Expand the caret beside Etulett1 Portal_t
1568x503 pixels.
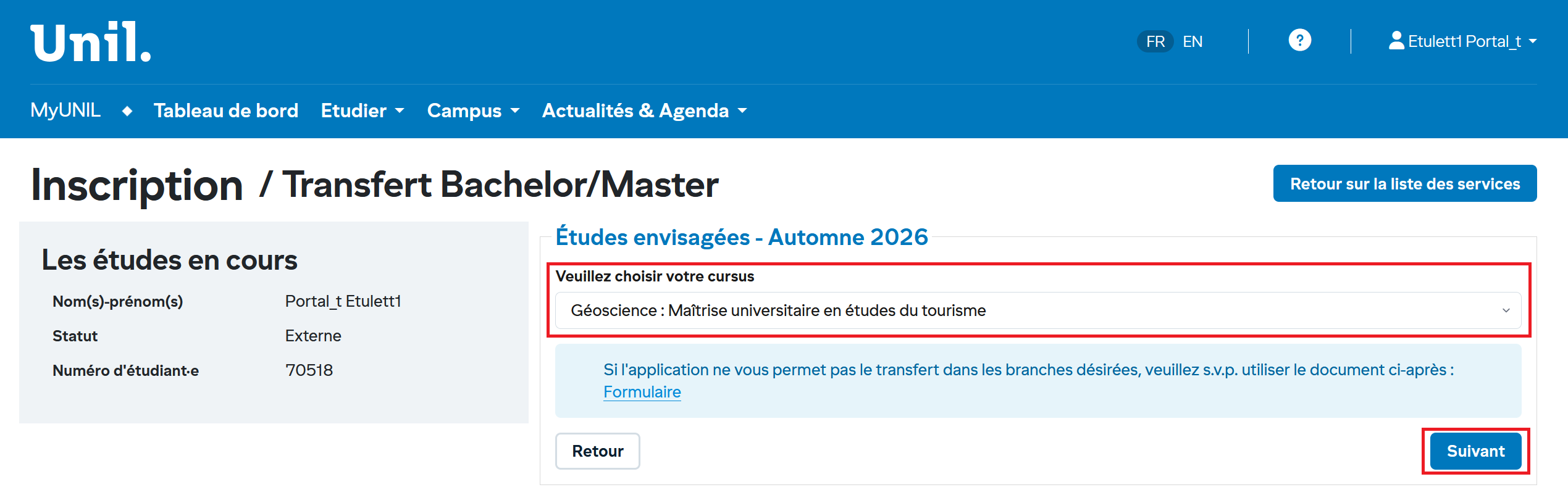click(1533, 41)
